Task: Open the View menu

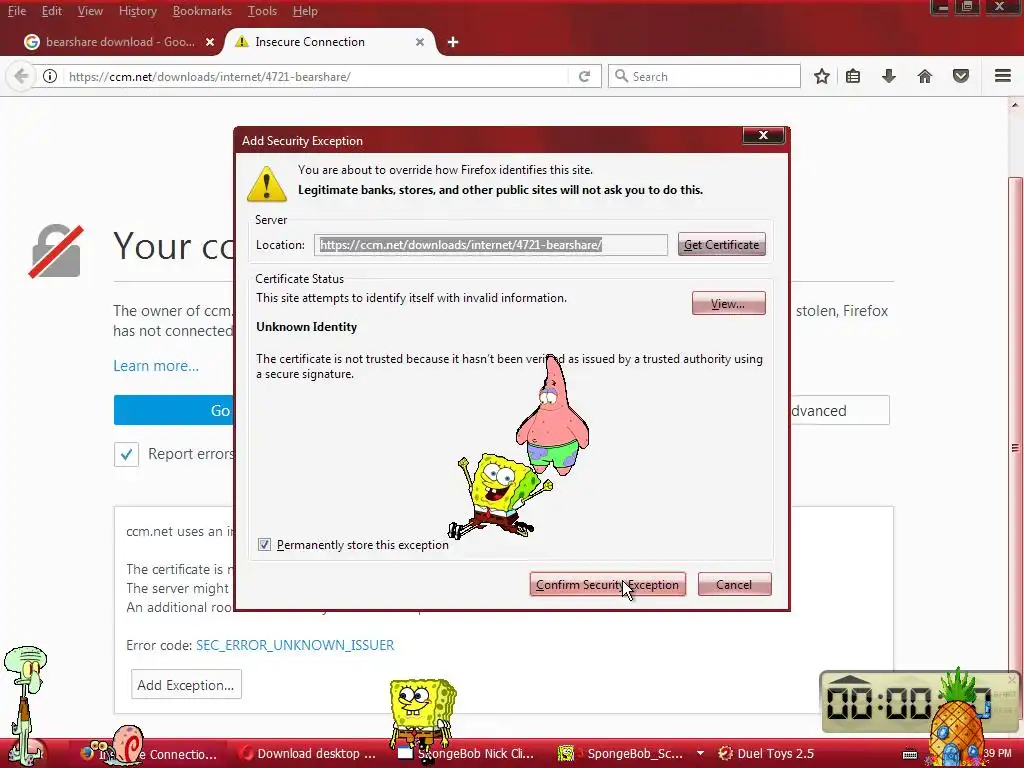Action: 90,11
